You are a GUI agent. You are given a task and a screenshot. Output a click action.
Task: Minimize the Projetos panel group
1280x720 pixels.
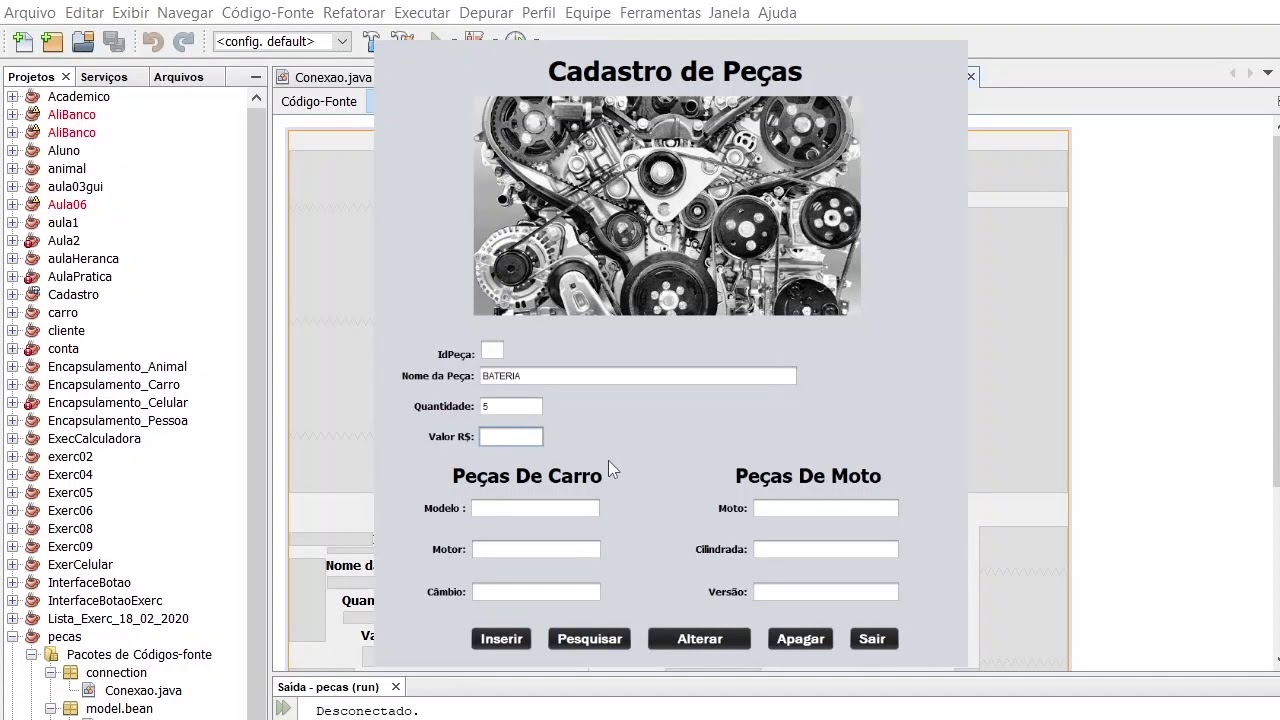pyautogui.click(x=257, y=77)
